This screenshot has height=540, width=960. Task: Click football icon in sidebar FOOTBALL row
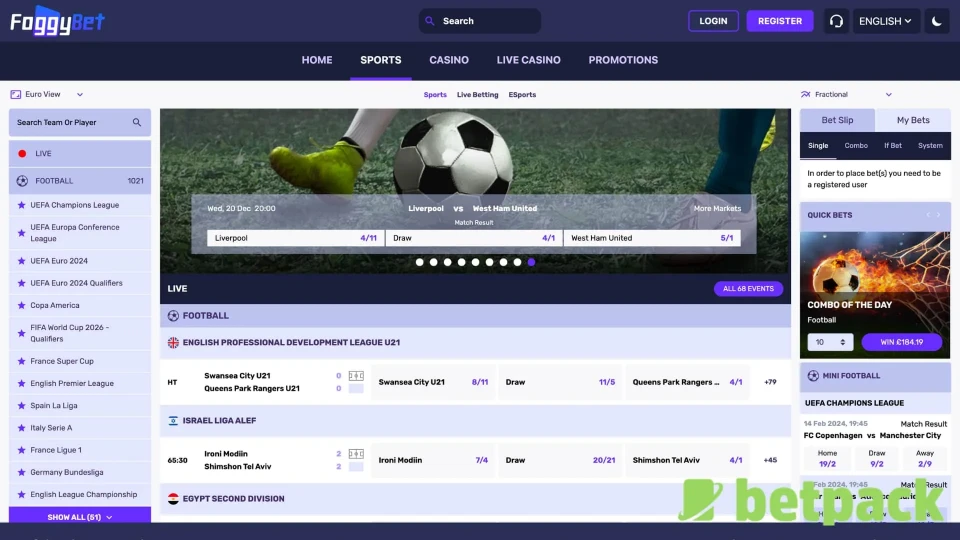coord(22,181)
